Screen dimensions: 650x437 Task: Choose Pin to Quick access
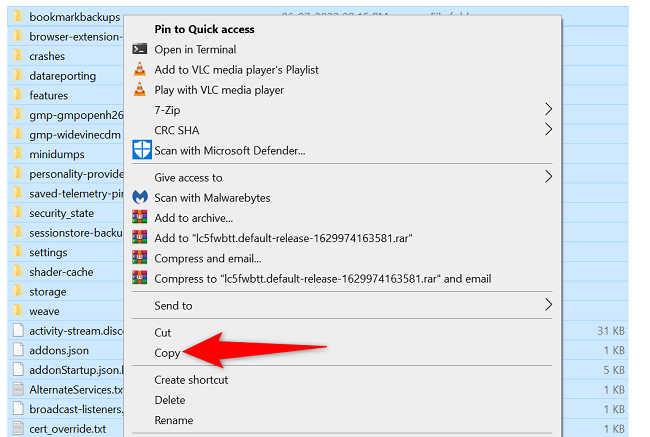204,29
